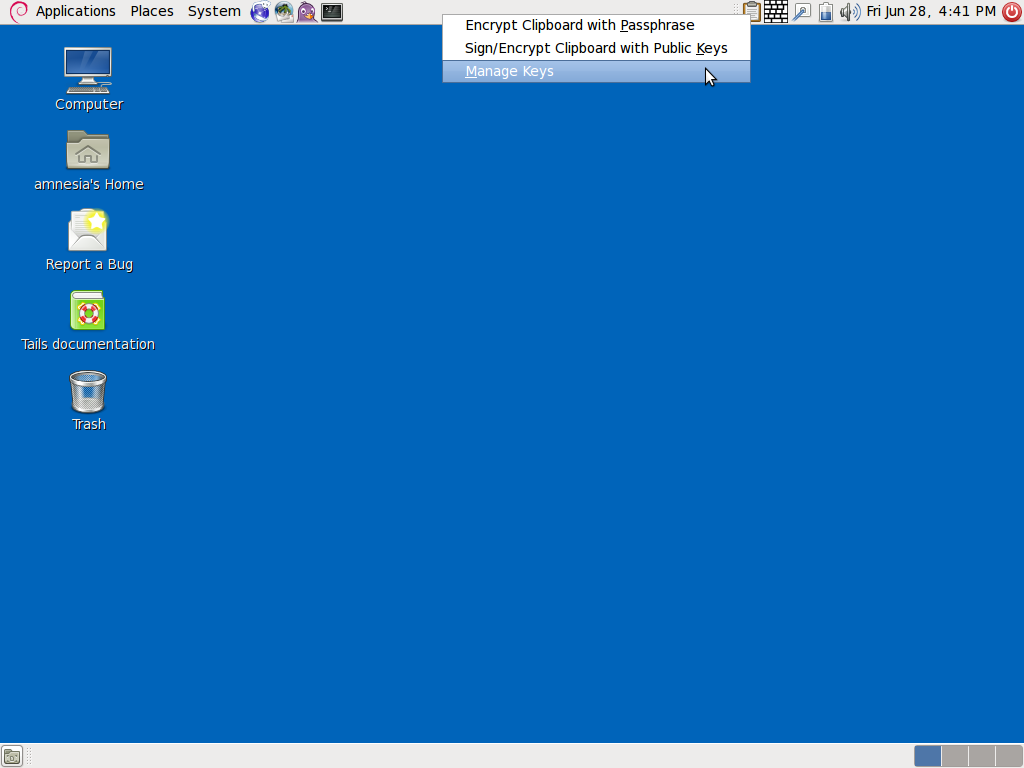Viewport: 1024px width, 768px height.
Task: Switch to the second workspace
Action: click(x=955, y=756)
